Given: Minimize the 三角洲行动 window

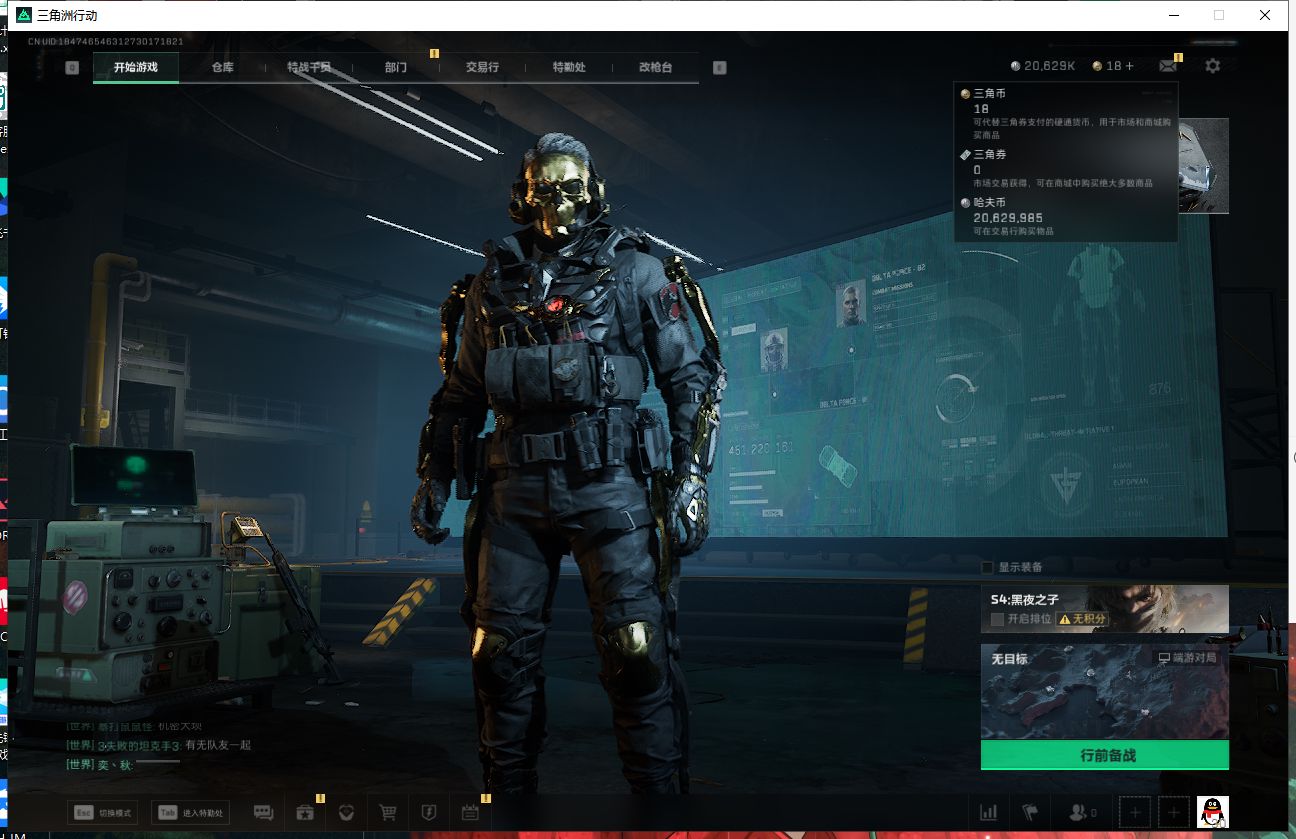Looking at the screenshot, I should click(1173, 15).
